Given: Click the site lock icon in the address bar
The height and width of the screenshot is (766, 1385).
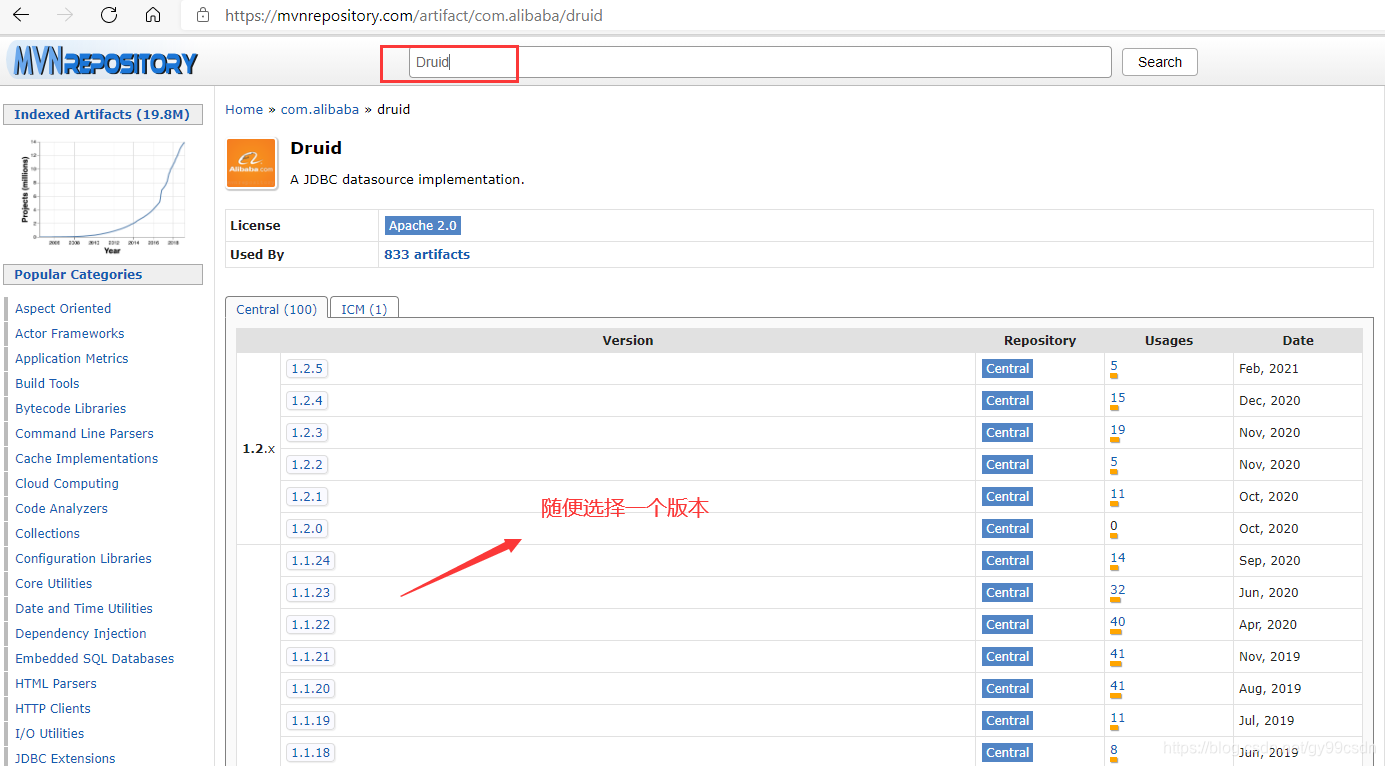Looking at the screenshot, I should [204, 15].
